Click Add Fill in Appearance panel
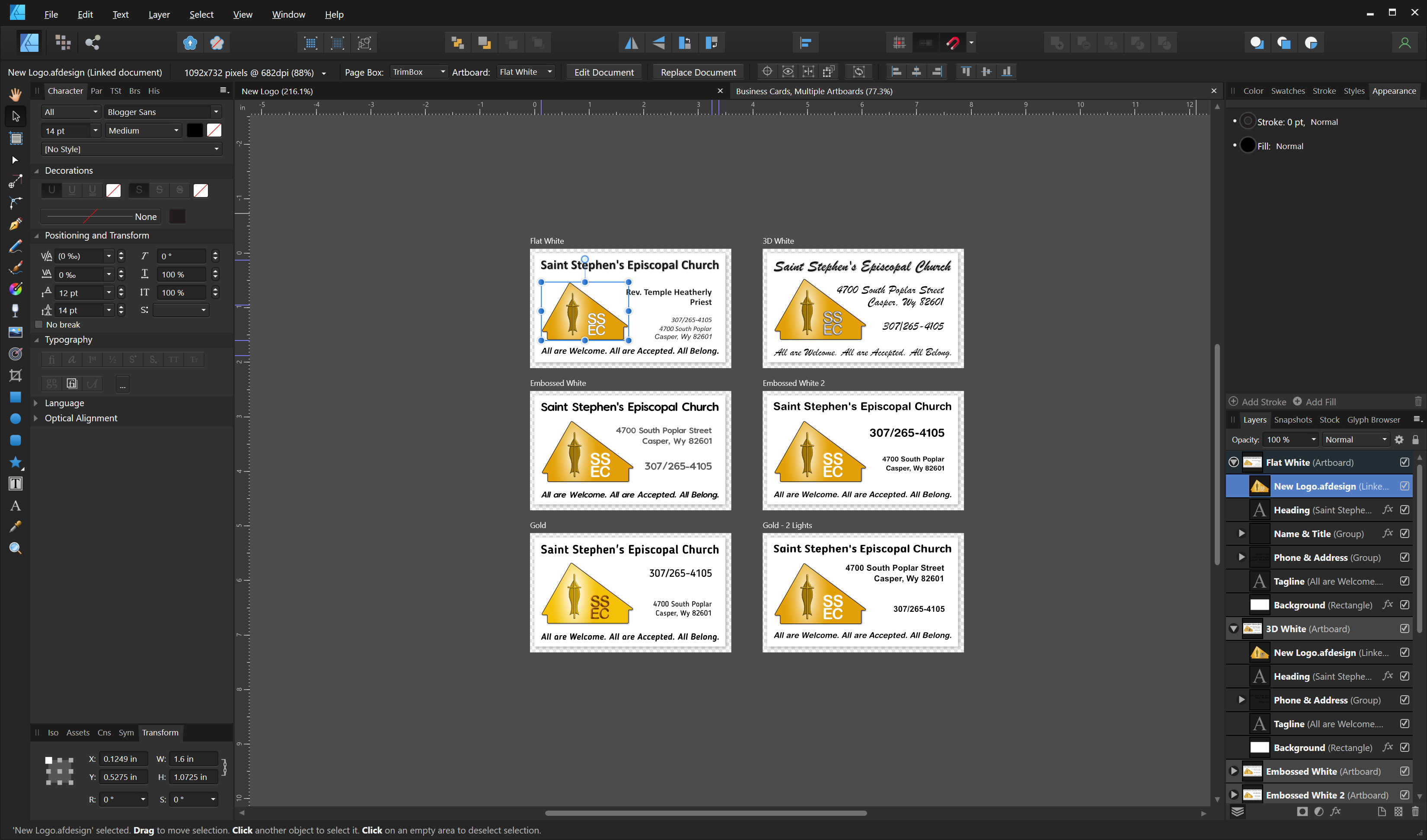This screenshot has height=840, width=1427. click(x=1314, y=401)
